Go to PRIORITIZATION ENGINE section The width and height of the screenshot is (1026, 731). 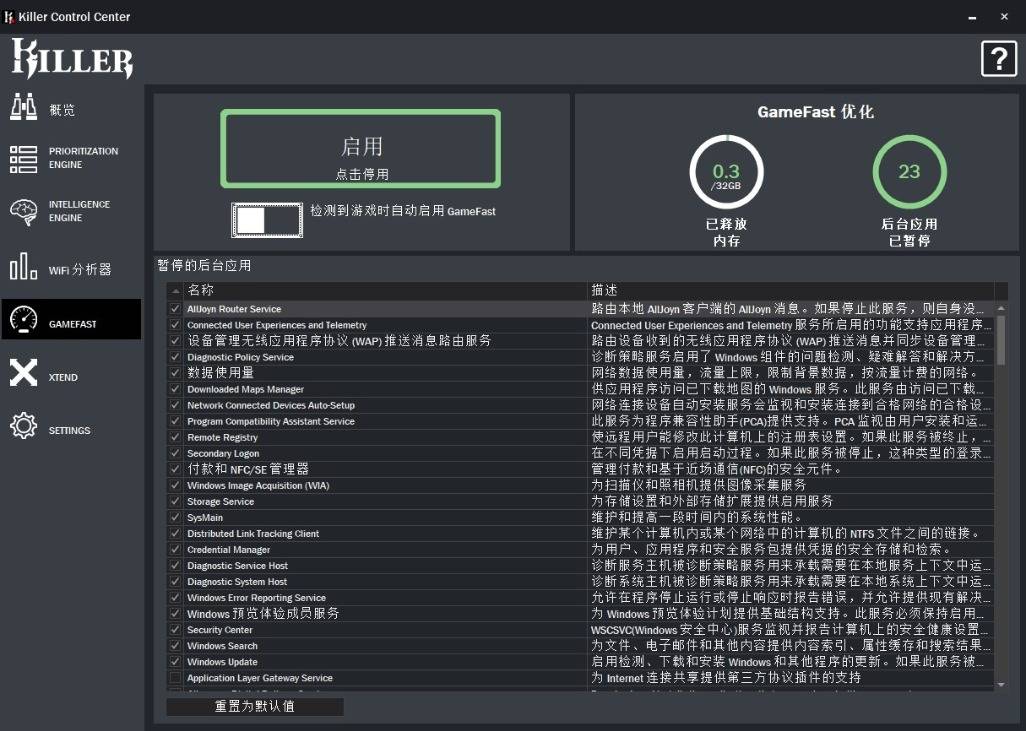[x=83, y=158]
